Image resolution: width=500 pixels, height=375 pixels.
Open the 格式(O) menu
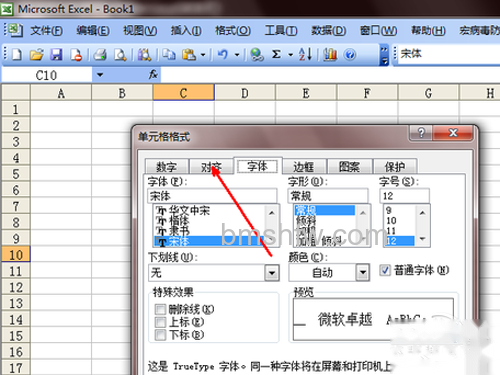click(x=233, y=31)
